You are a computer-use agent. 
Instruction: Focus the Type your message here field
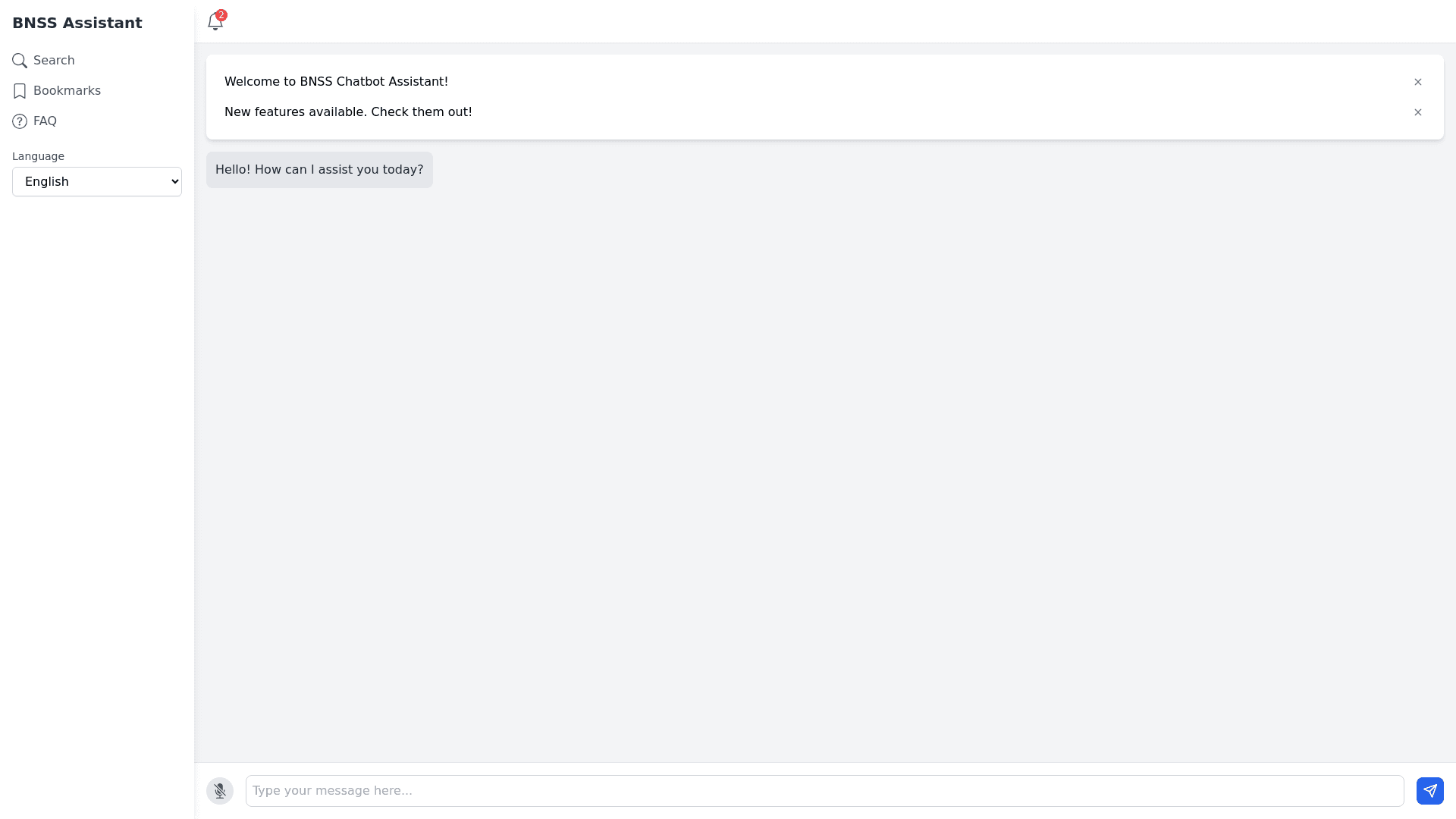pyautogui.click(x=824, y=791)
